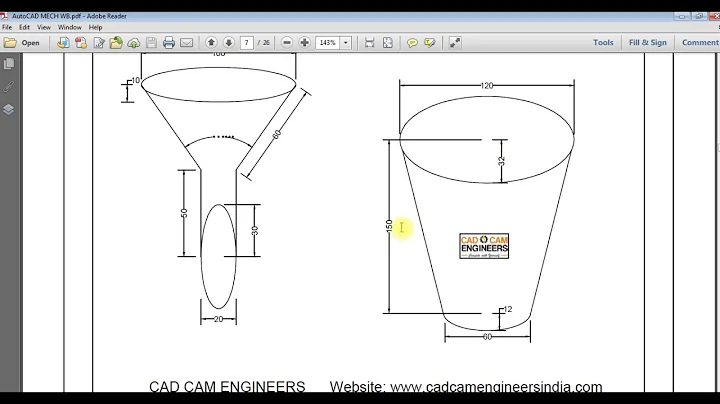Show attachments paperclip panel icon
This screenshot has height=404, width=720.
(x=9, y=86)
